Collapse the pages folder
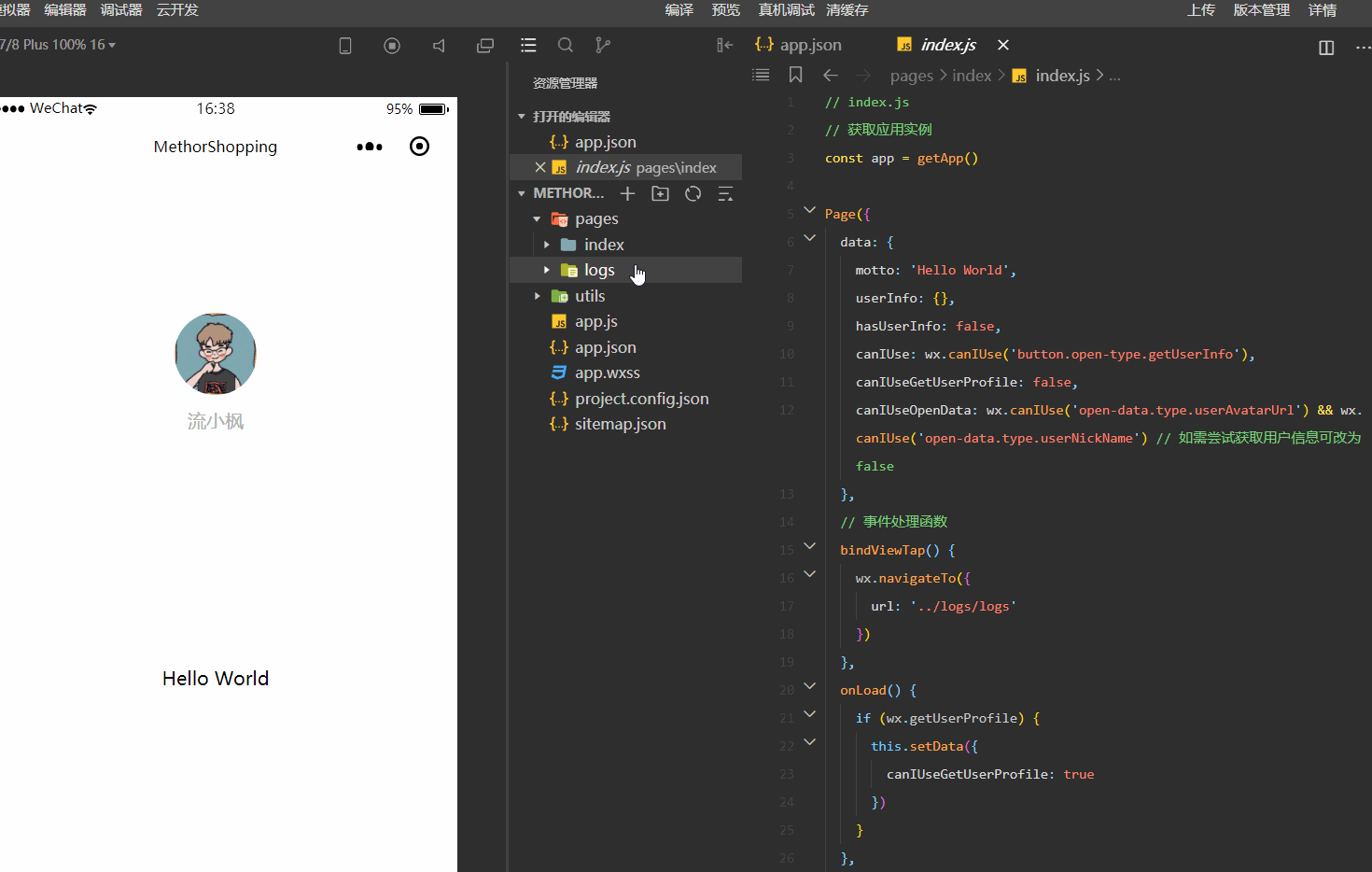The width and height of the screenshot is (1372, 872). click(537, 218)
